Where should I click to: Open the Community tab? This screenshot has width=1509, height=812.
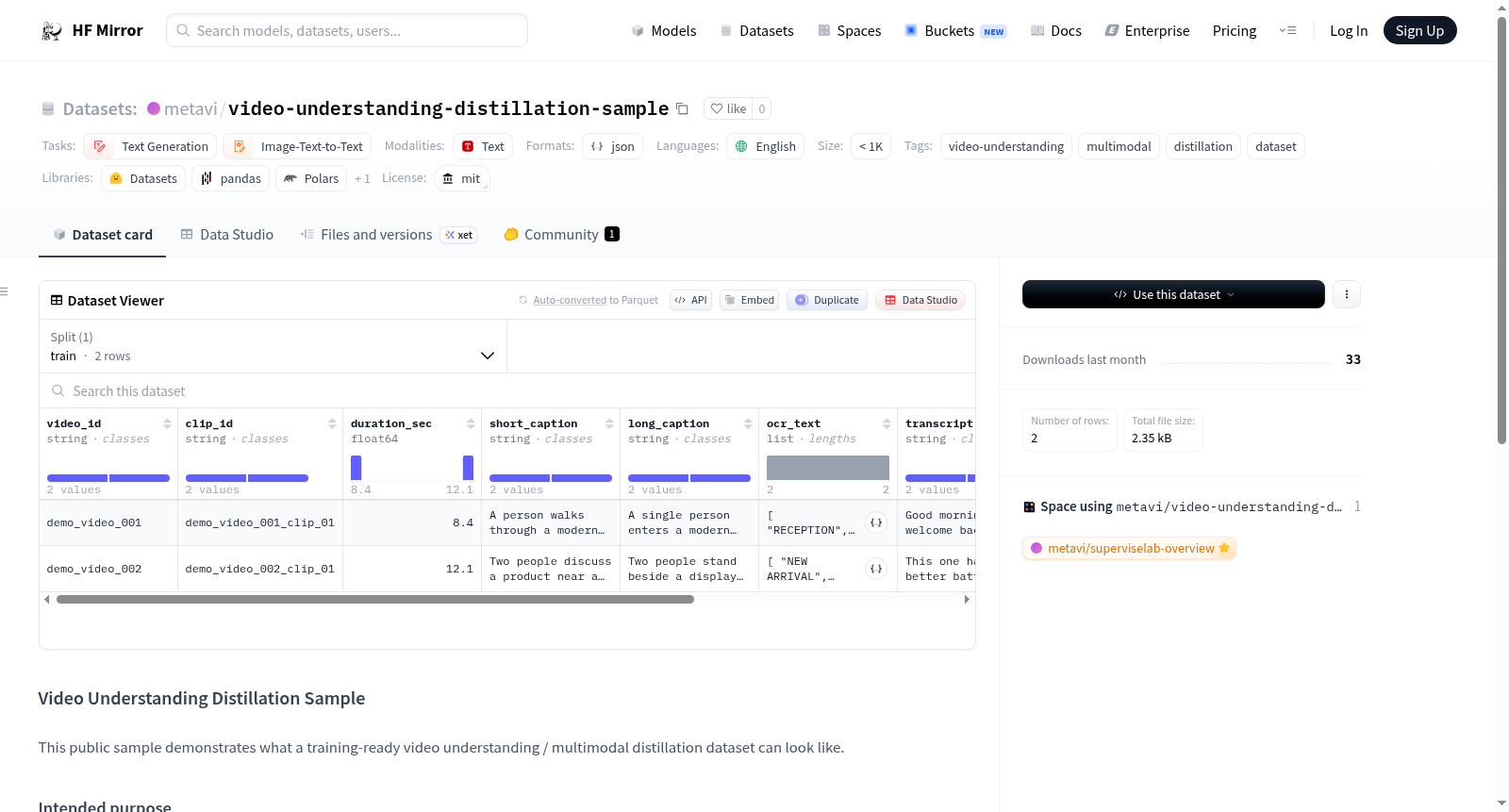[x=561, y=235]
